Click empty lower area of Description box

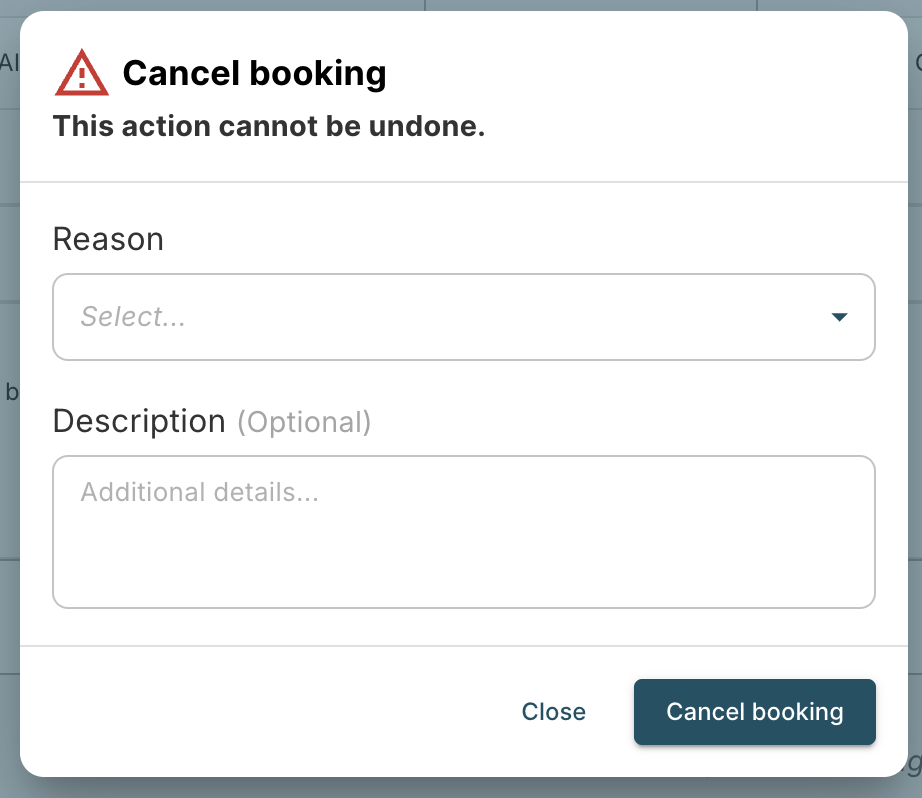[463, 565]
